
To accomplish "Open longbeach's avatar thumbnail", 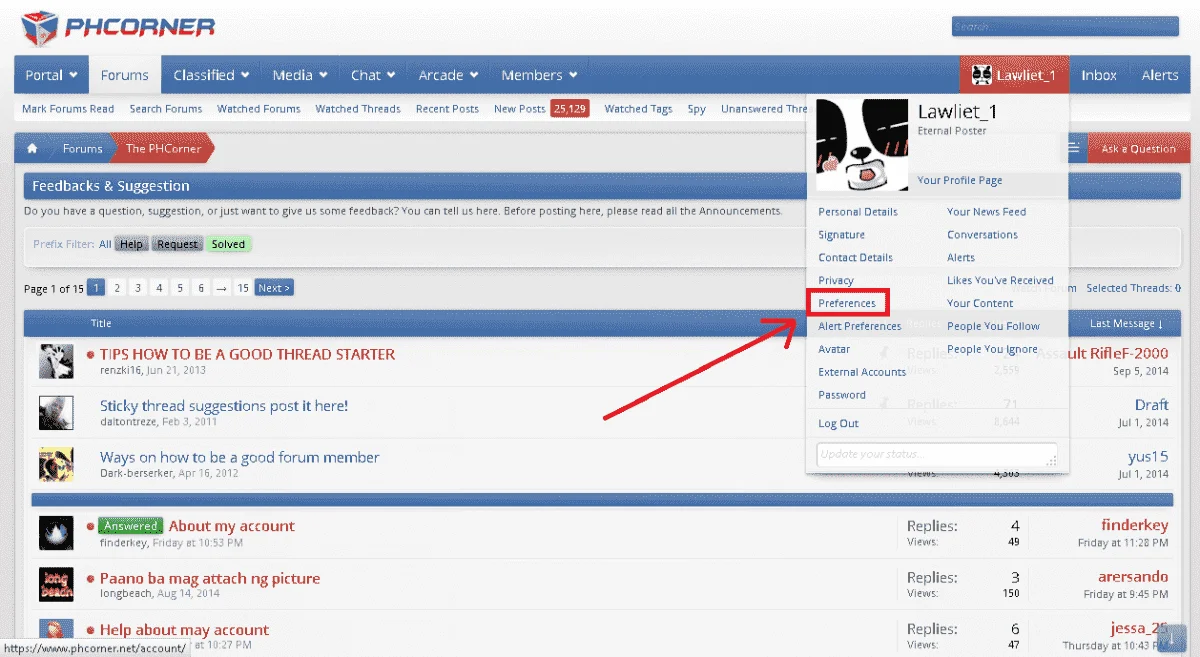I will [56, 585].
